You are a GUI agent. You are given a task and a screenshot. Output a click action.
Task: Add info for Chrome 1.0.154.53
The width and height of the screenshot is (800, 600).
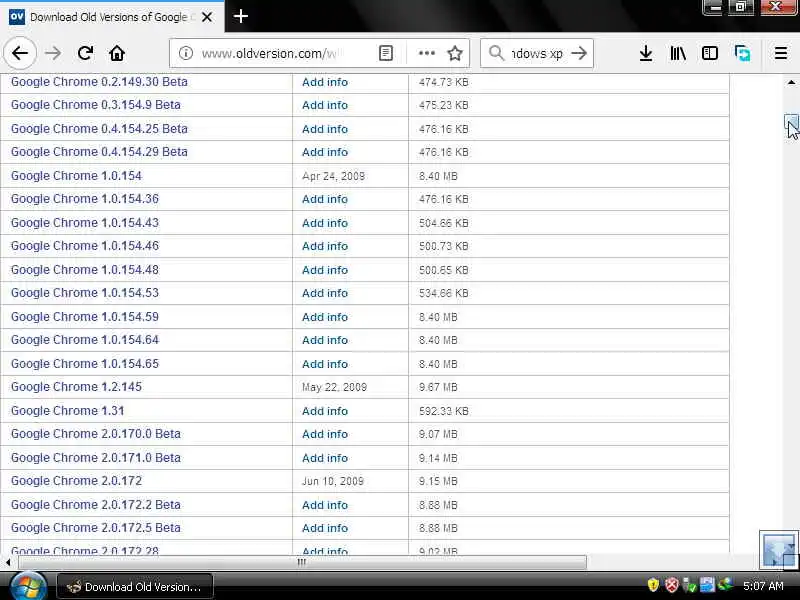(324, 293)
